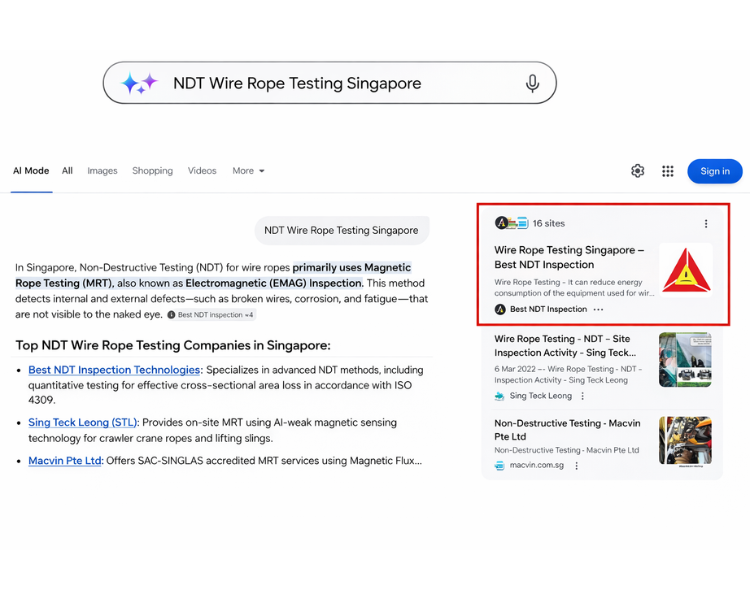
Task: Expand the Best NDT Inspection +4 sources chip
Action: (x=210, y=315)
